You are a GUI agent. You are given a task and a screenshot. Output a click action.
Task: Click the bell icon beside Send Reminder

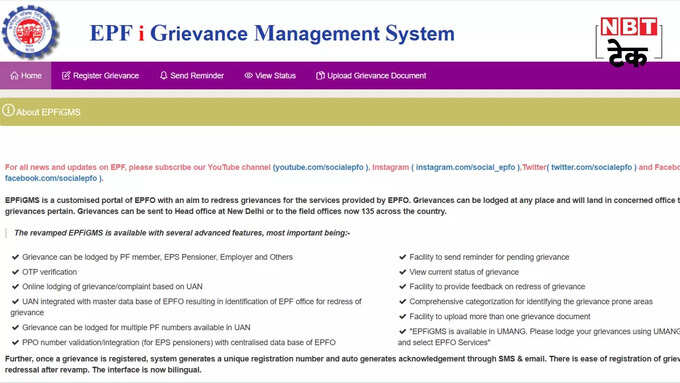point(163,75)
